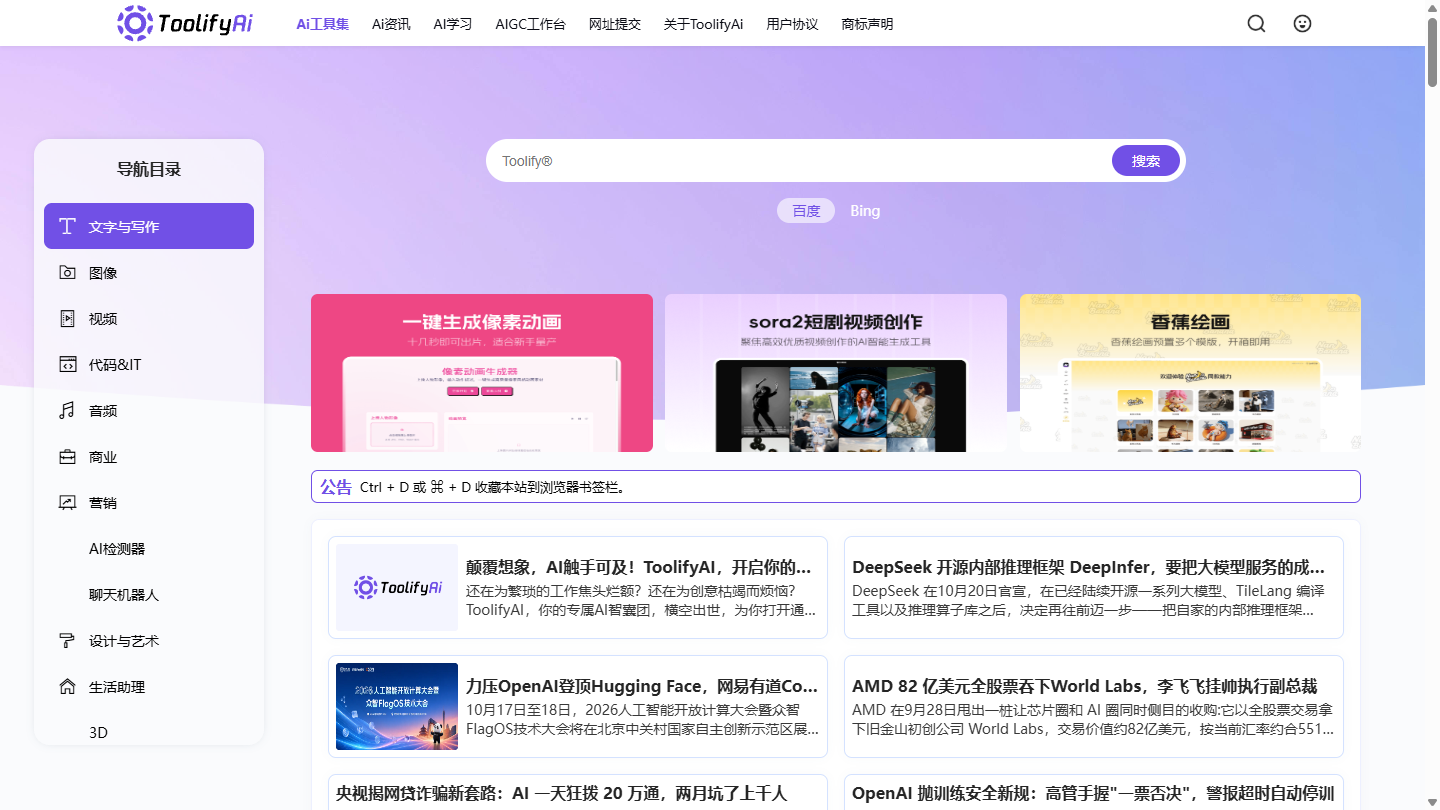Click the 导航目录 sidebar heading
Screen dimensions: 1440x810
pyautogui.click(x=149, y=169)
